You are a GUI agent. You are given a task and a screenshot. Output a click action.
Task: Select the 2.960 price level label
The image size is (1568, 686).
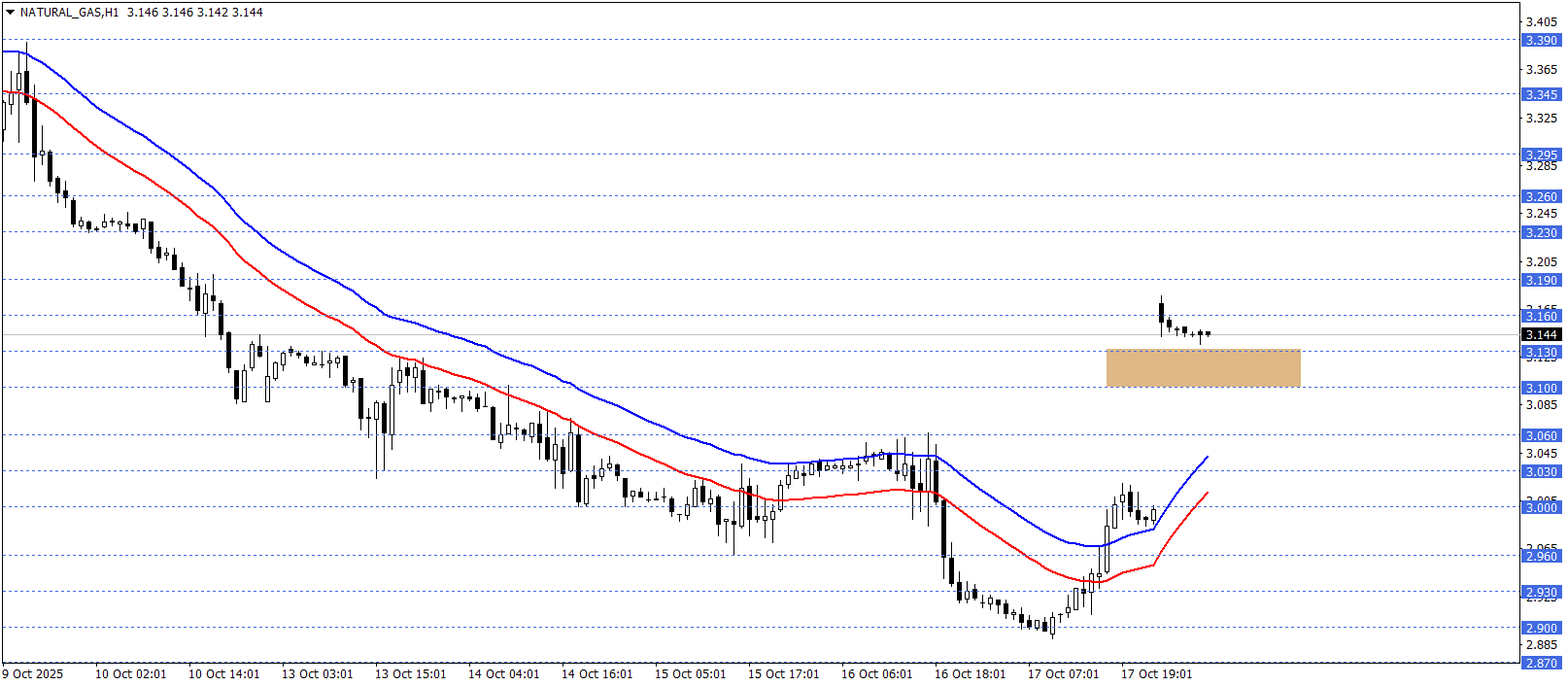1541,557
